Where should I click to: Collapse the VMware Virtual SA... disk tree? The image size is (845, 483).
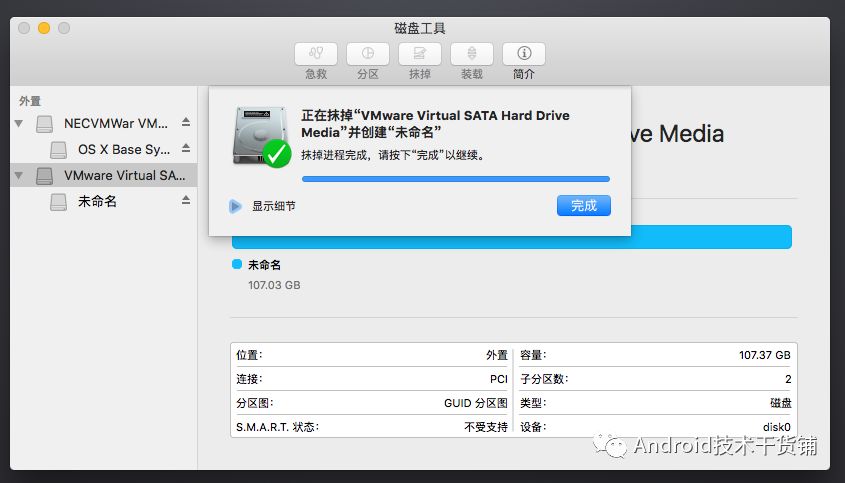pos(19,175)
